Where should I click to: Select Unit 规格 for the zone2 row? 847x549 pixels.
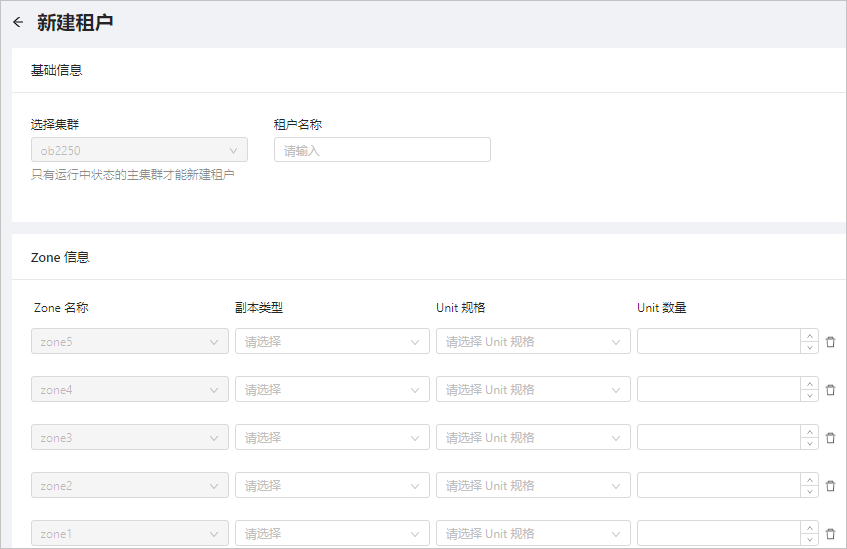533,485
